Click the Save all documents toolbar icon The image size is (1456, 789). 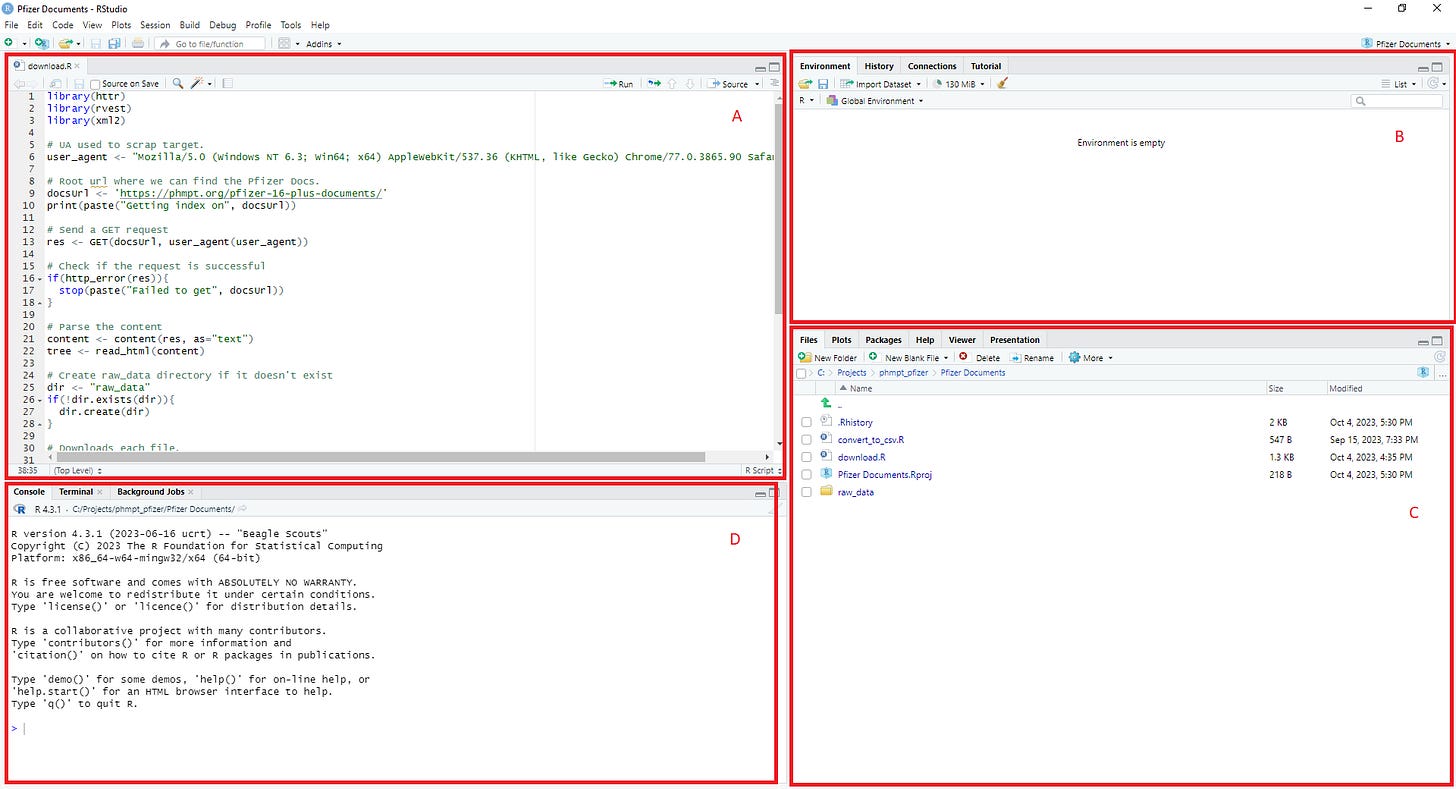114,44
